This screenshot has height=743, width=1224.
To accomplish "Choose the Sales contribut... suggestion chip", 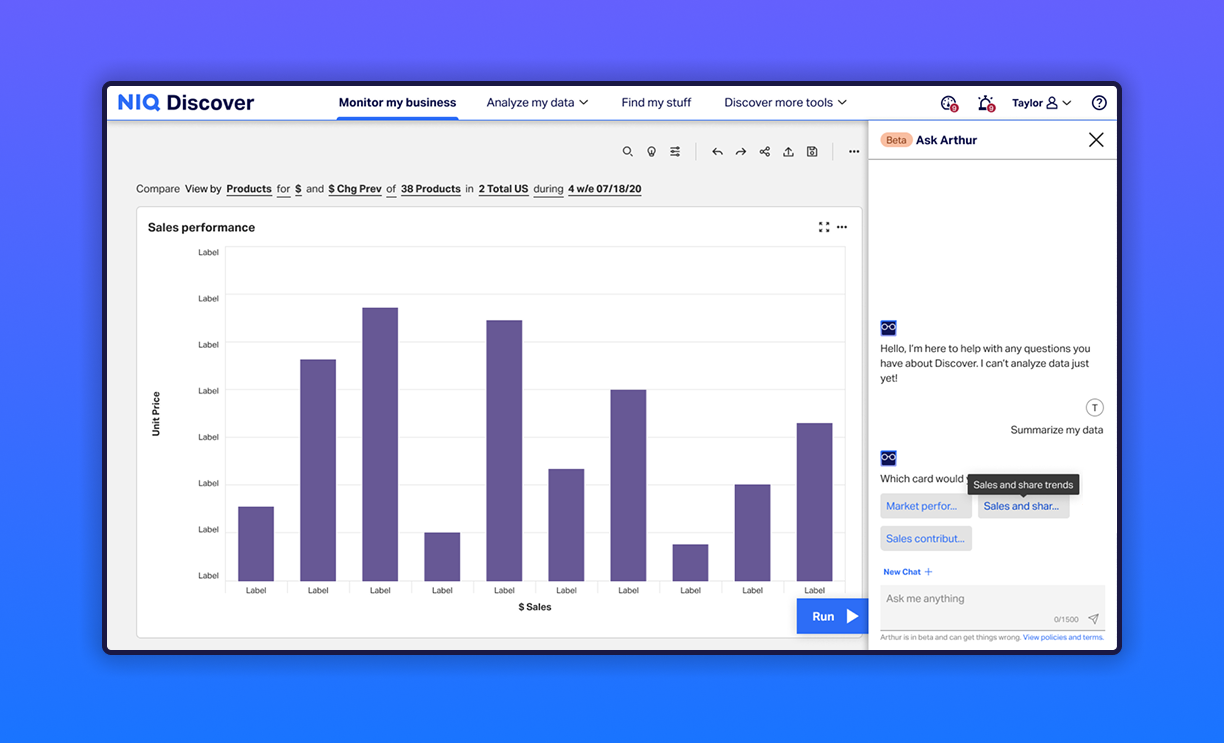I will click(x=926, y=538).
